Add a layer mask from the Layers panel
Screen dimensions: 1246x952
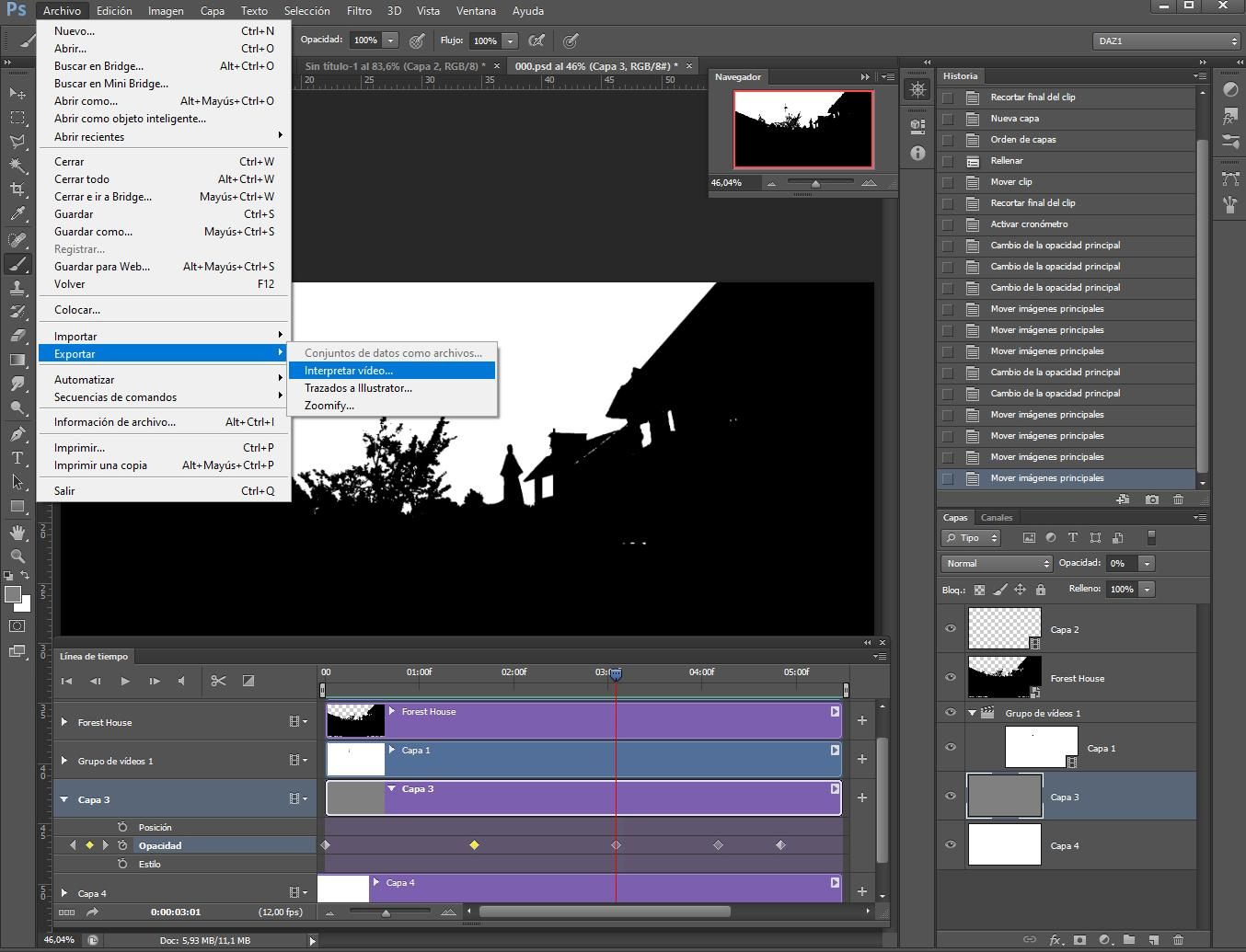point(1080,940)
